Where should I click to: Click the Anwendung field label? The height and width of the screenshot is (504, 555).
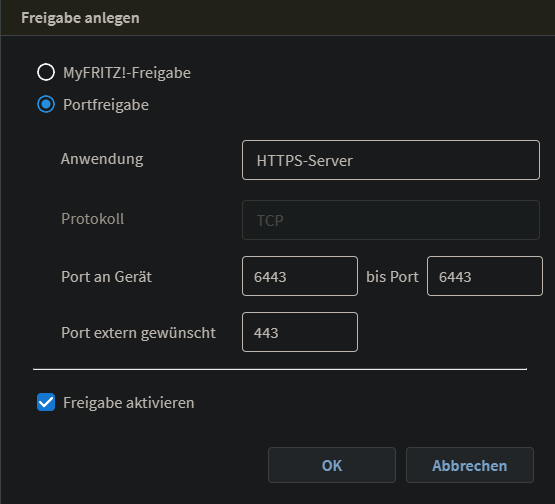point(102,159)
